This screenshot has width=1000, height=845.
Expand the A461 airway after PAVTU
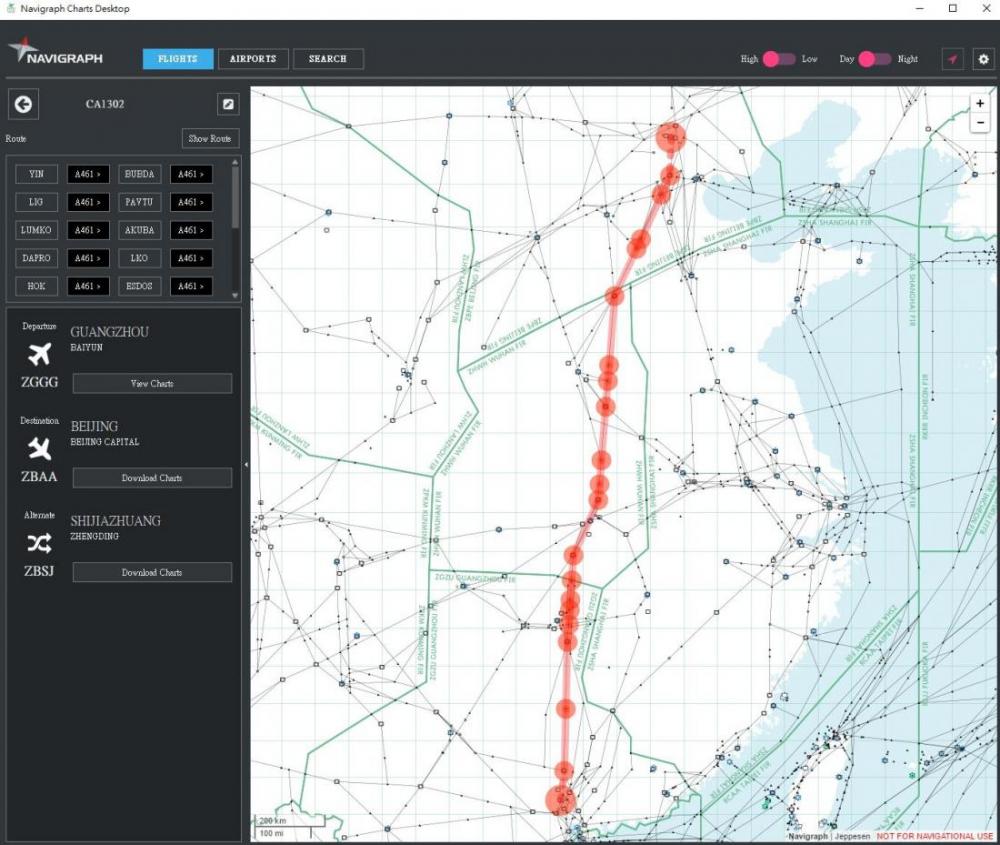(191, 202)
